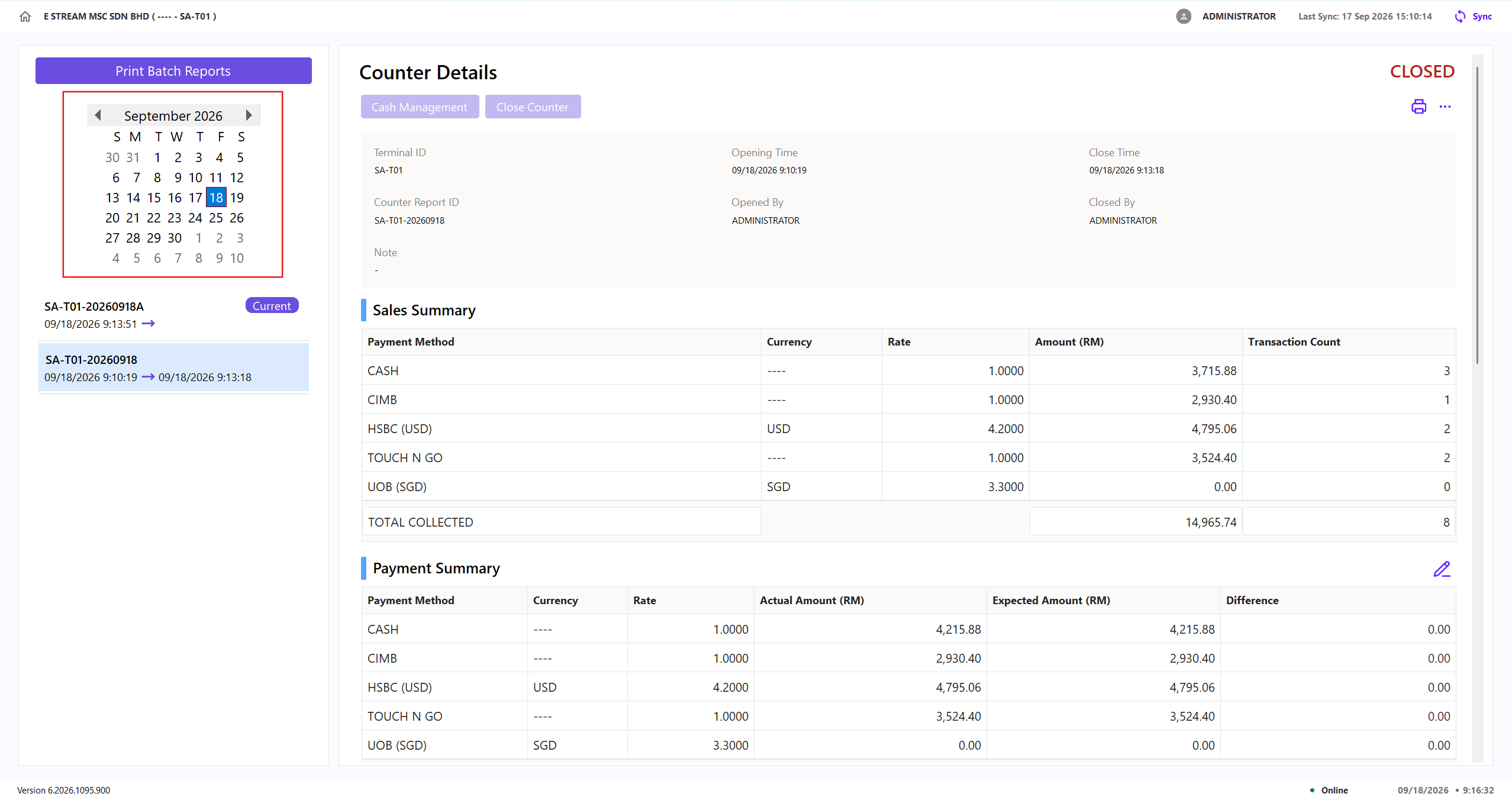1512x800 pixels.
Task: Select UOB (SGD) row in Payment Summary
Action: coord(908,745)
